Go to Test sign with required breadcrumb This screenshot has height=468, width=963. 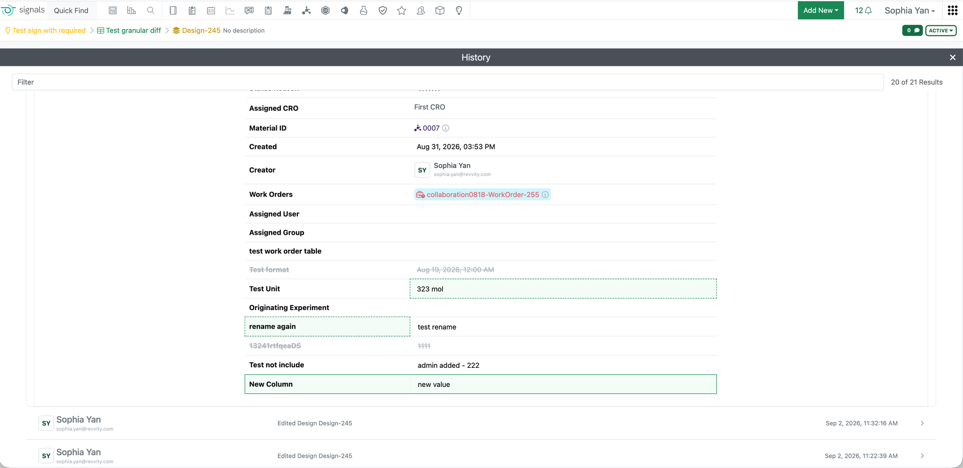coord(45,30)
